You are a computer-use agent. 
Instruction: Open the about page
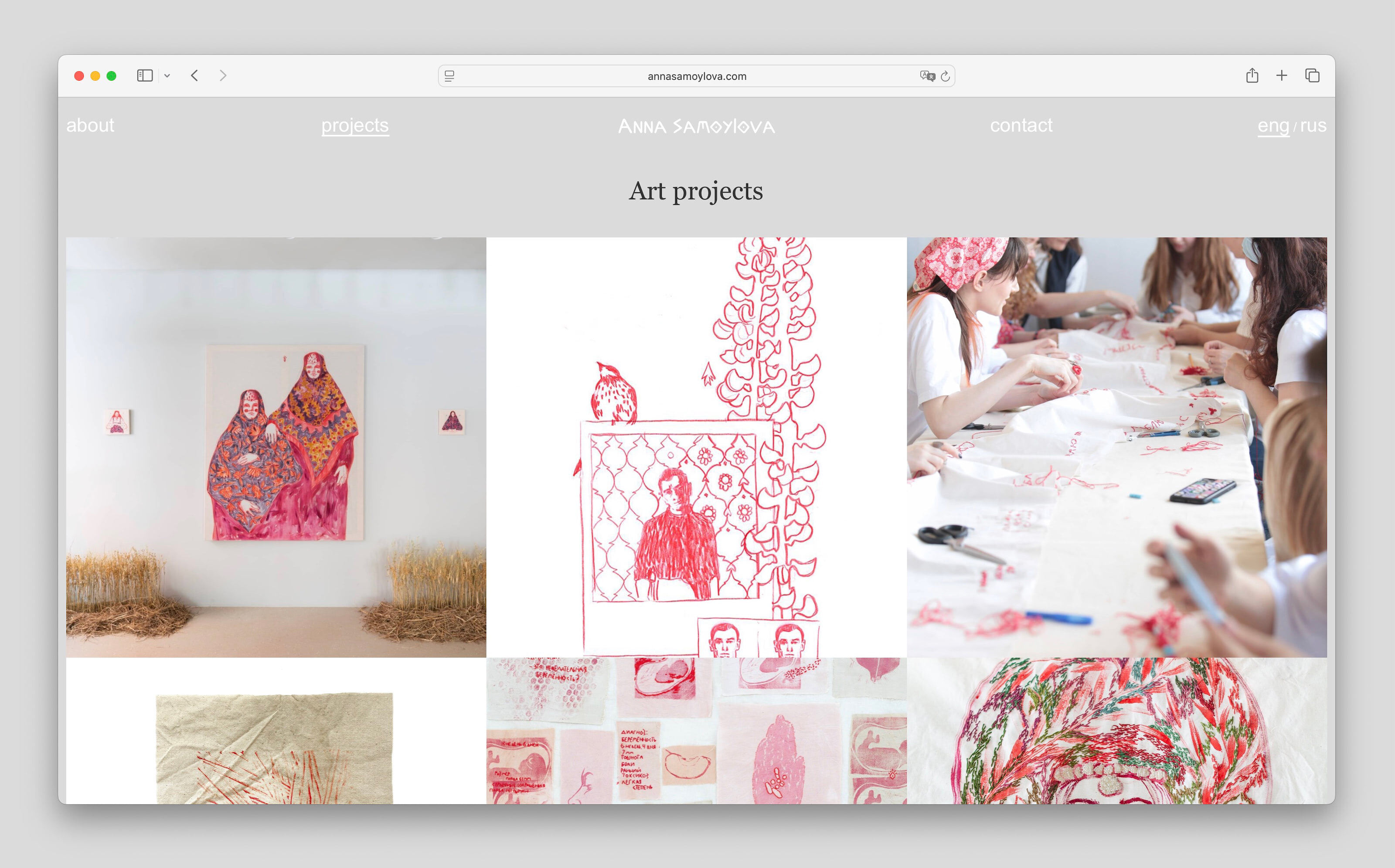[90, 125]
